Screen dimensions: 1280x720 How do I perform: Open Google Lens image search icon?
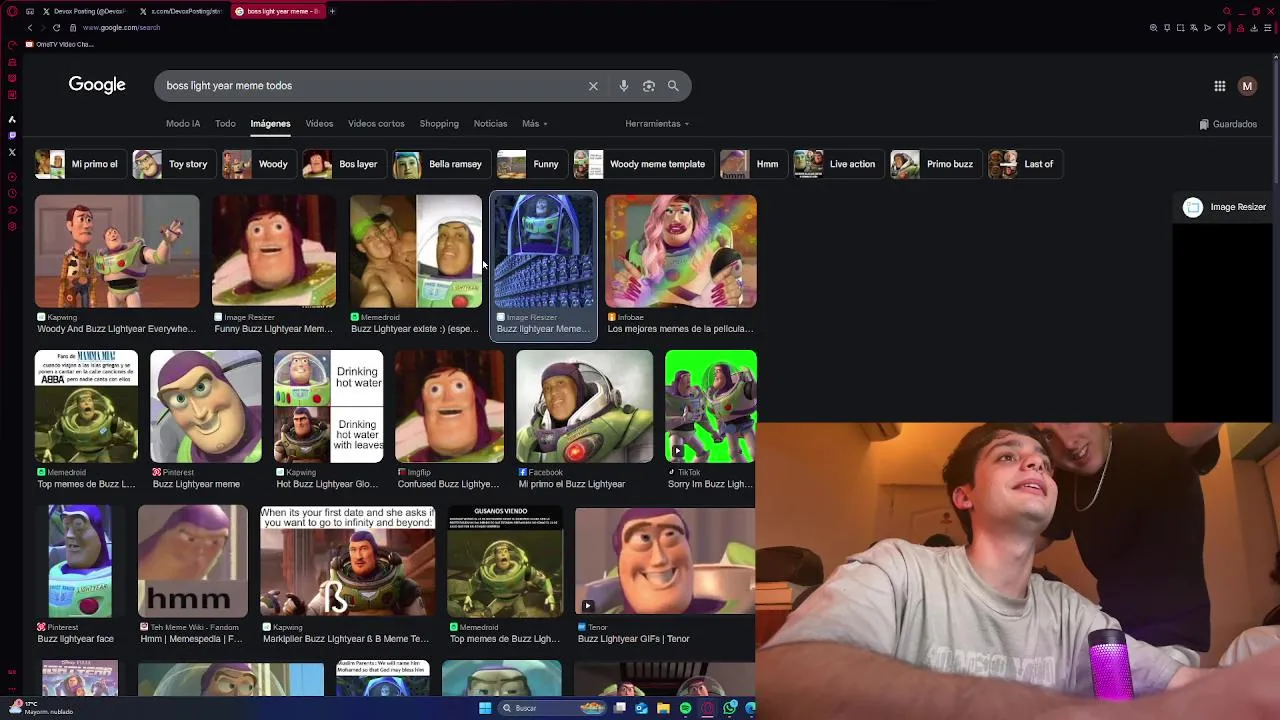649,86
